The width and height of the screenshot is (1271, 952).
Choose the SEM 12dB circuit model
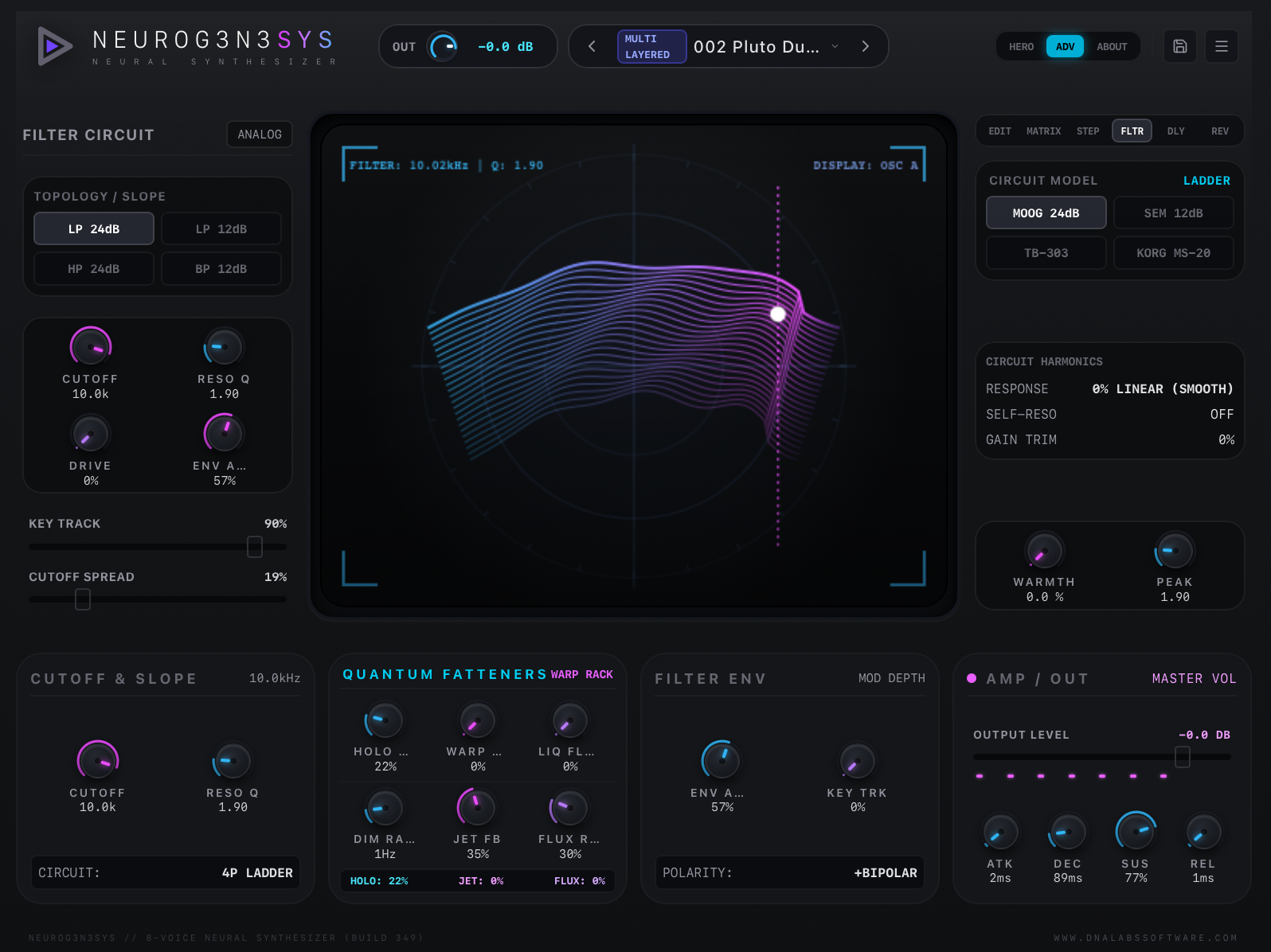(1174, 213)
